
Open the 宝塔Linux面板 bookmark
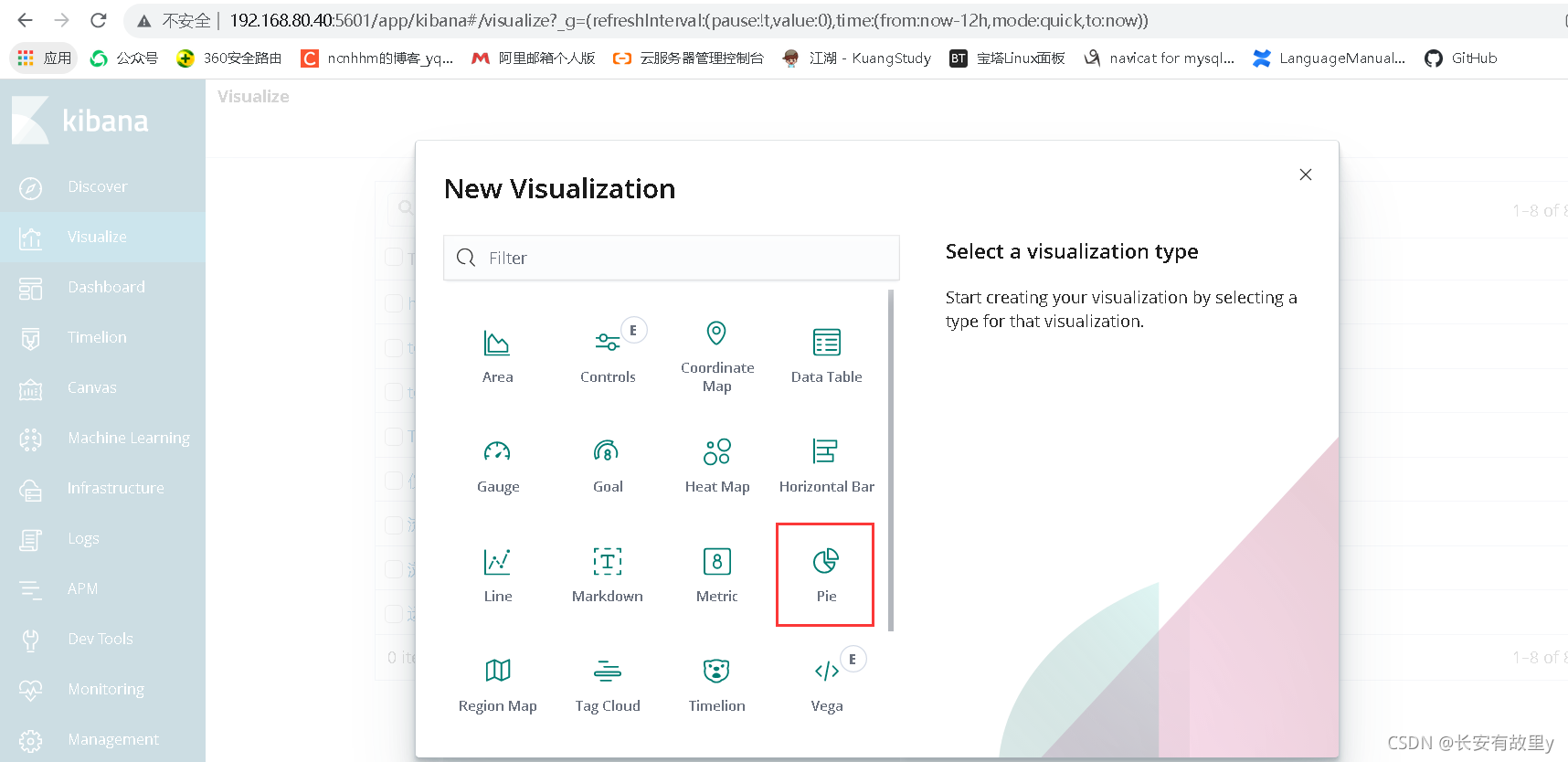coord(1008,58)
